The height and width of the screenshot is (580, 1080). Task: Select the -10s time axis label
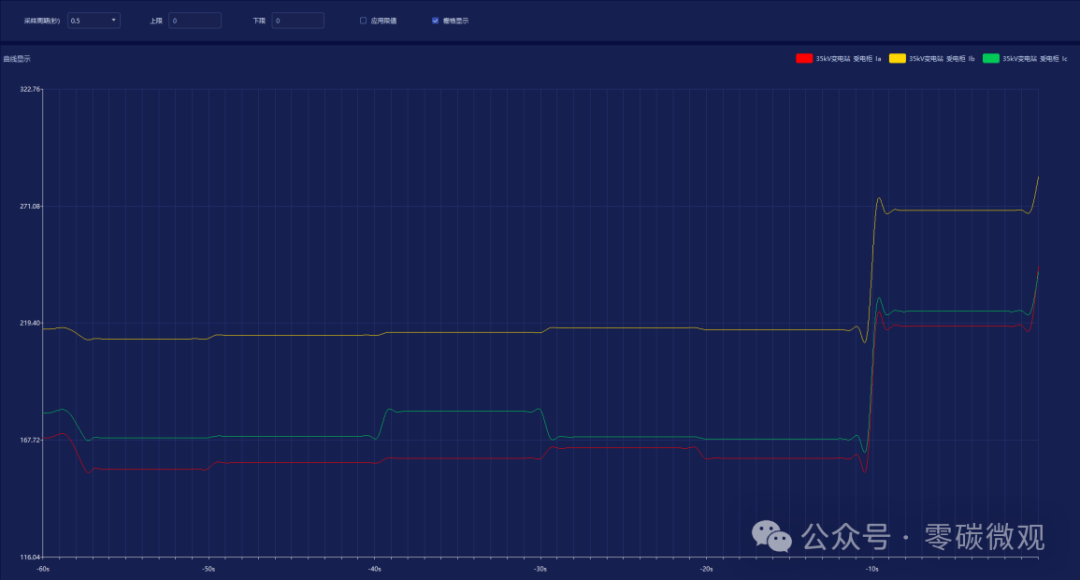click(x=872, y=569)
